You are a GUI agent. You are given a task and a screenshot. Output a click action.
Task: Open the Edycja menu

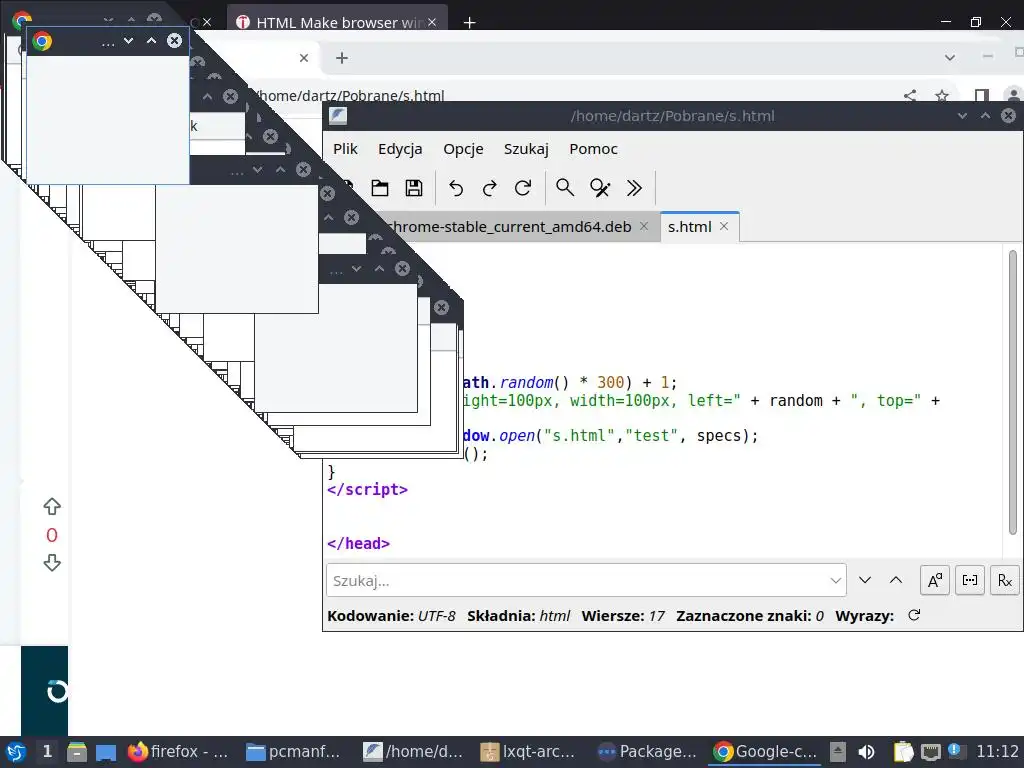coord(400,149)
